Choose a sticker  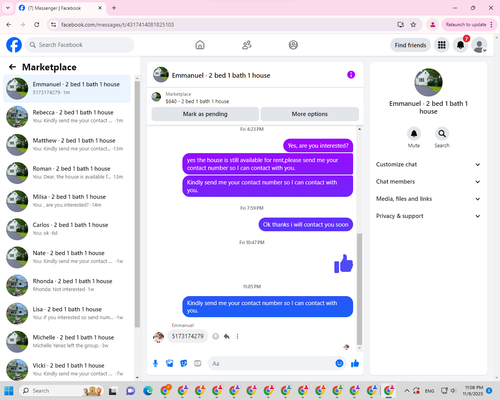184,363
